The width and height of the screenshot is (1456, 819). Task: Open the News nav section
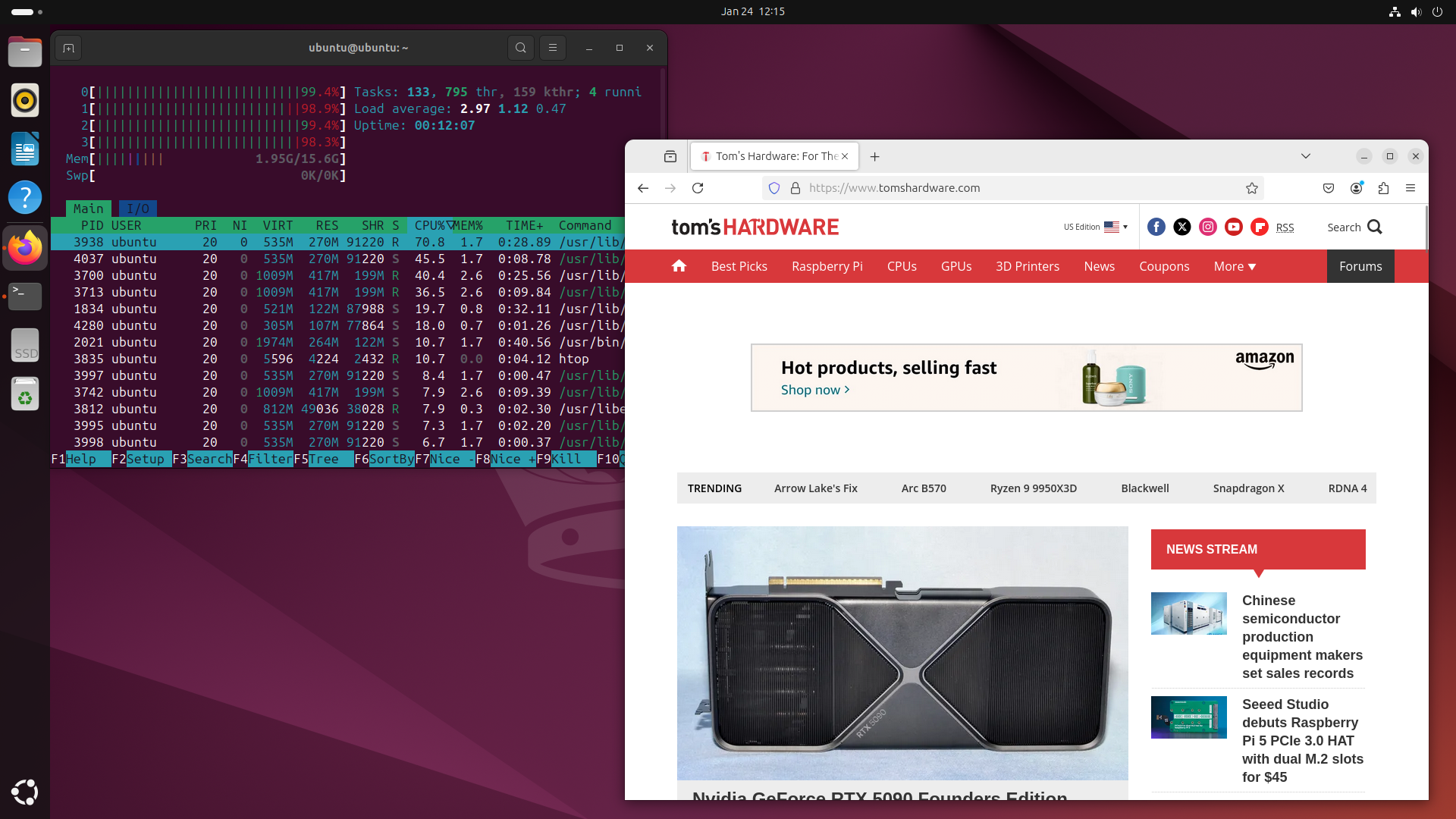(x=1100, y=266)
